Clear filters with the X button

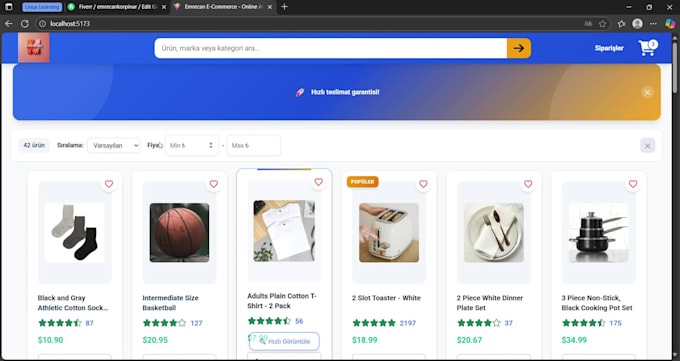point(647,146)
